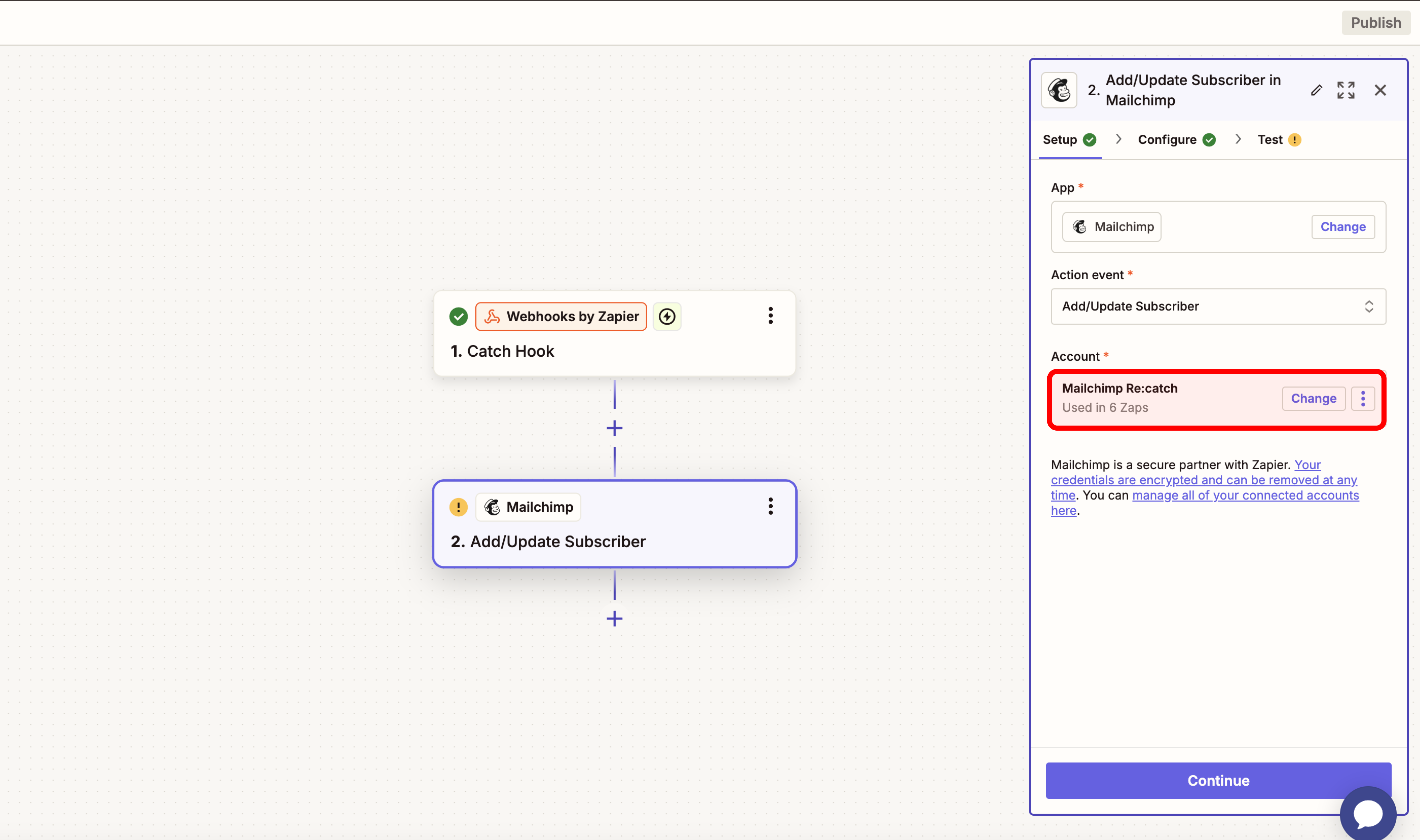Select the 1. Catch Hook step card

click(x=614, y=333)
